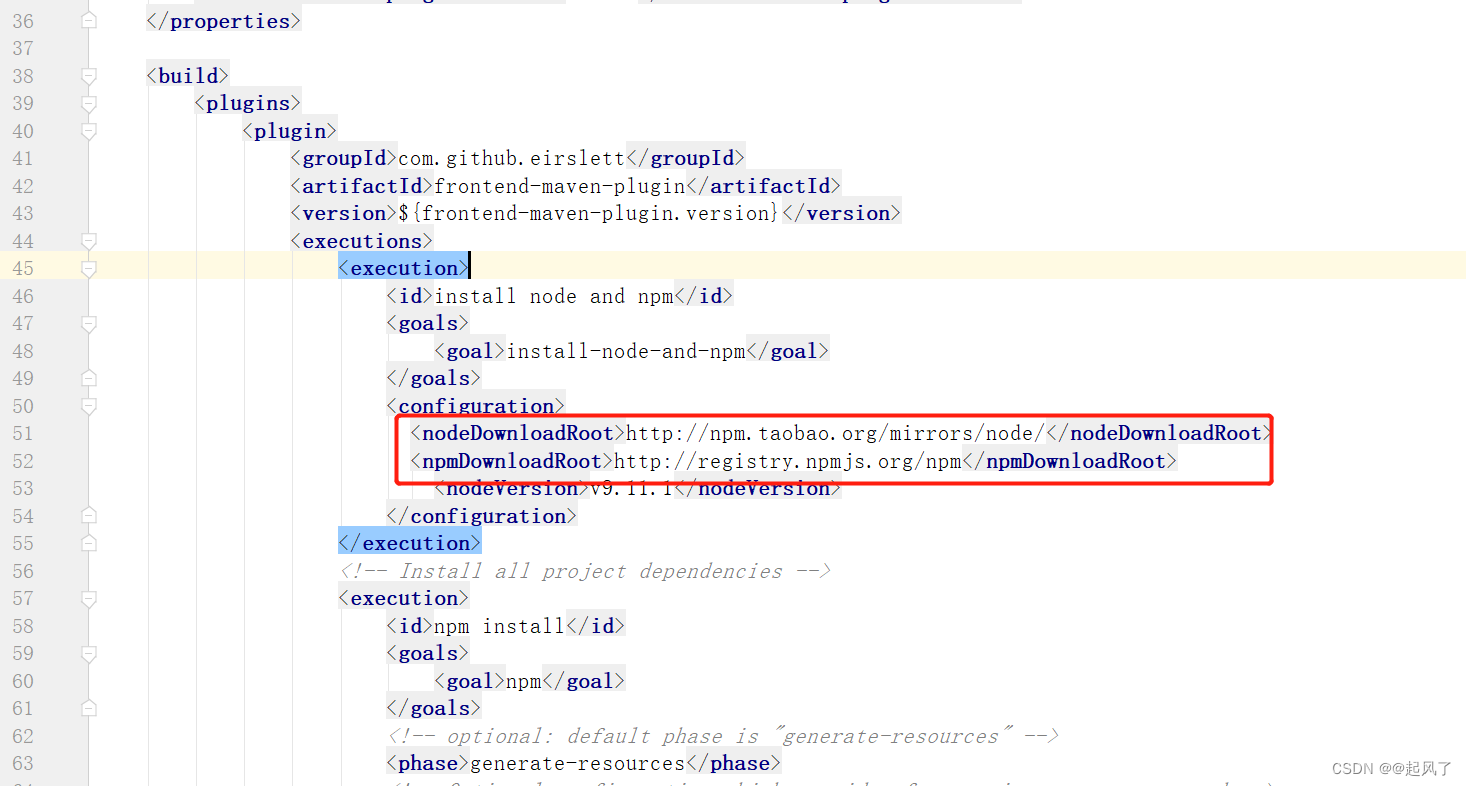Image resolution: width=1466 pixels, height=786 pixels.
Task: Click line number 56 in the gutter
Action: [22, 571]
